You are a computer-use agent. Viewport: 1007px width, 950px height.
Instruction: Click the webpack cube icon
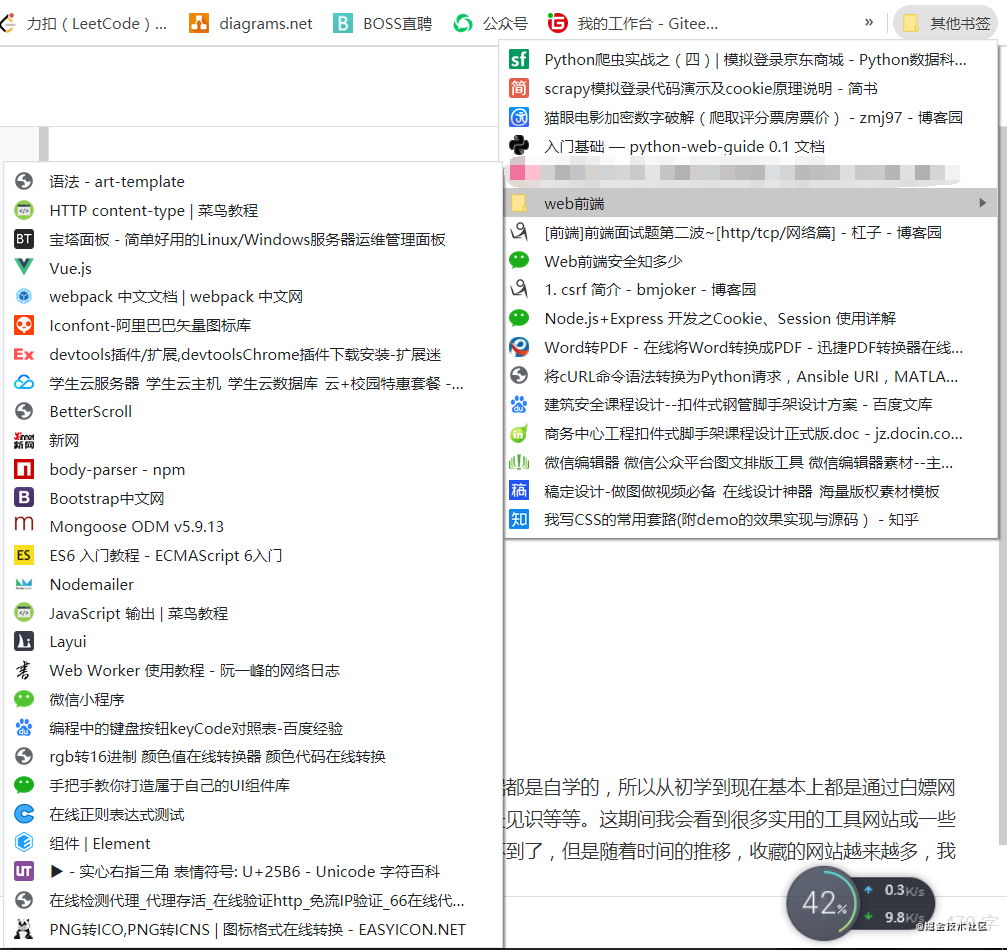[x=24, y=296]
